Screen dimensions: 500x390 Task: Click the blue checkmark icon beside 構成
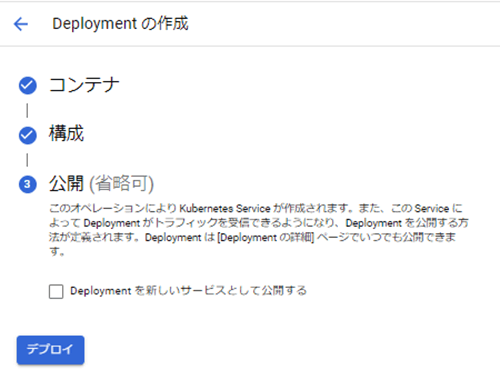(28, 135)
